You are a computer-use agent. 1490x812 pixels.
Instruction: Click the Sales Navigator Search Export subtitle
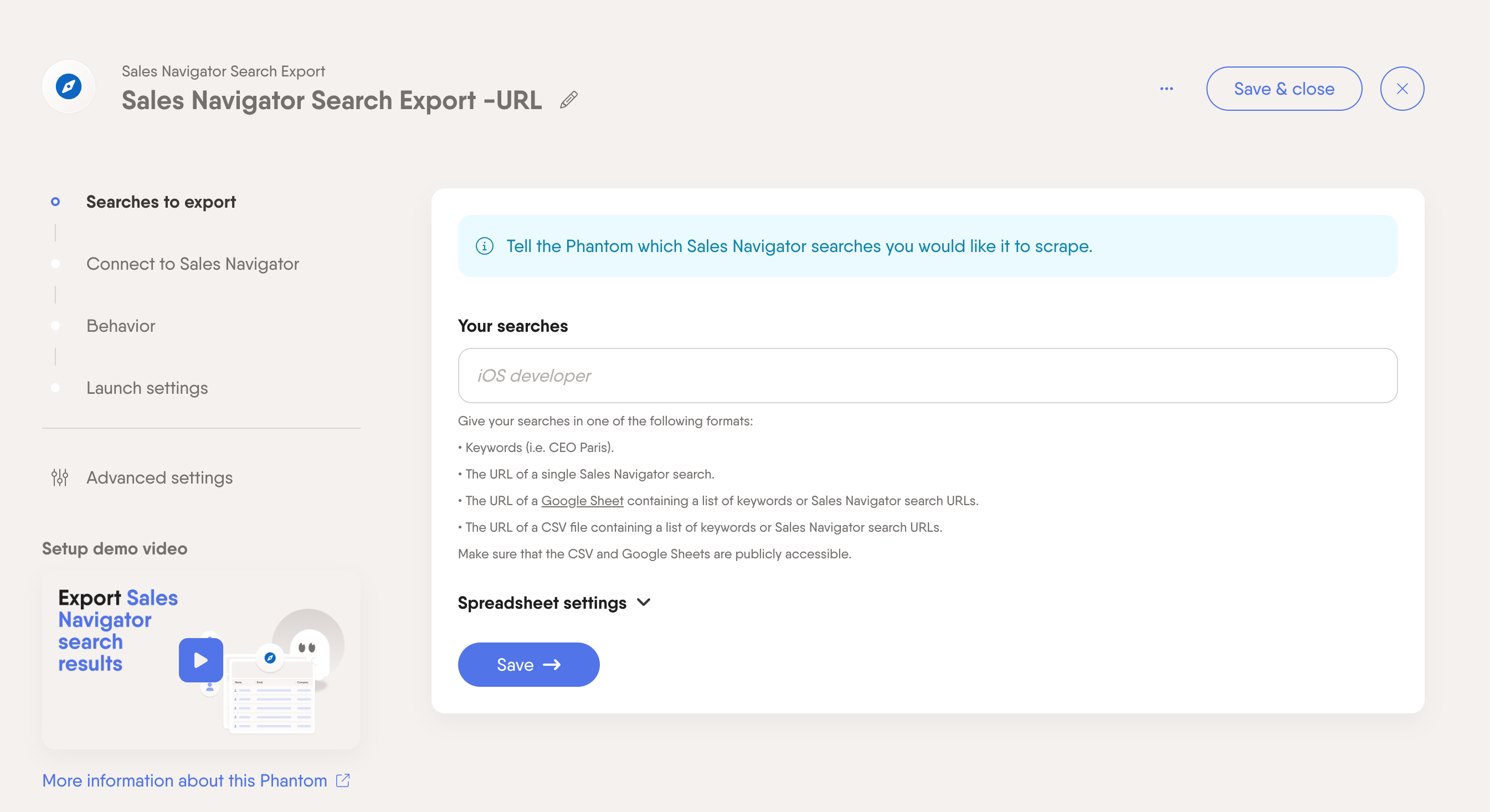pyautogui.click(x=223, y=71)
